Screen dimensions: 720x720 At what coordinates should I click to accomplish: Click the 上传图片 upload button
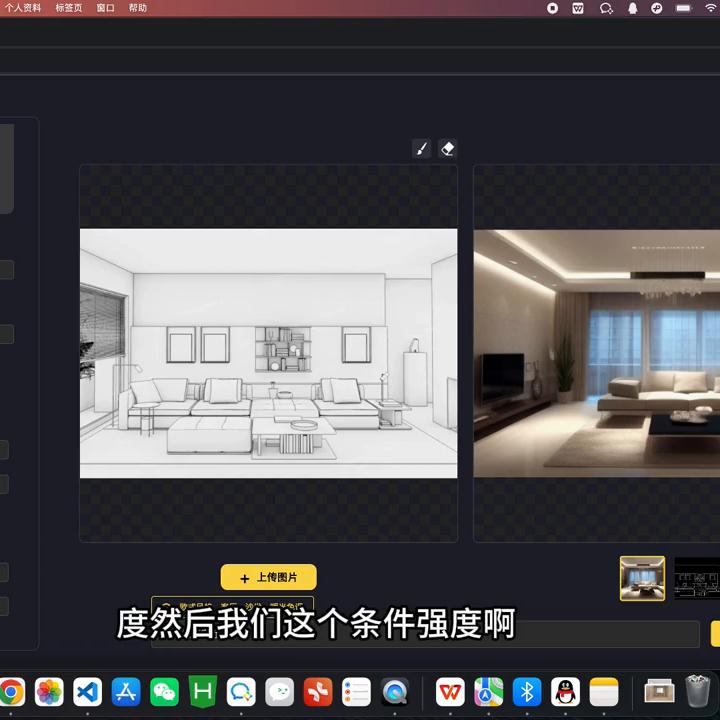tap(269, 577)
